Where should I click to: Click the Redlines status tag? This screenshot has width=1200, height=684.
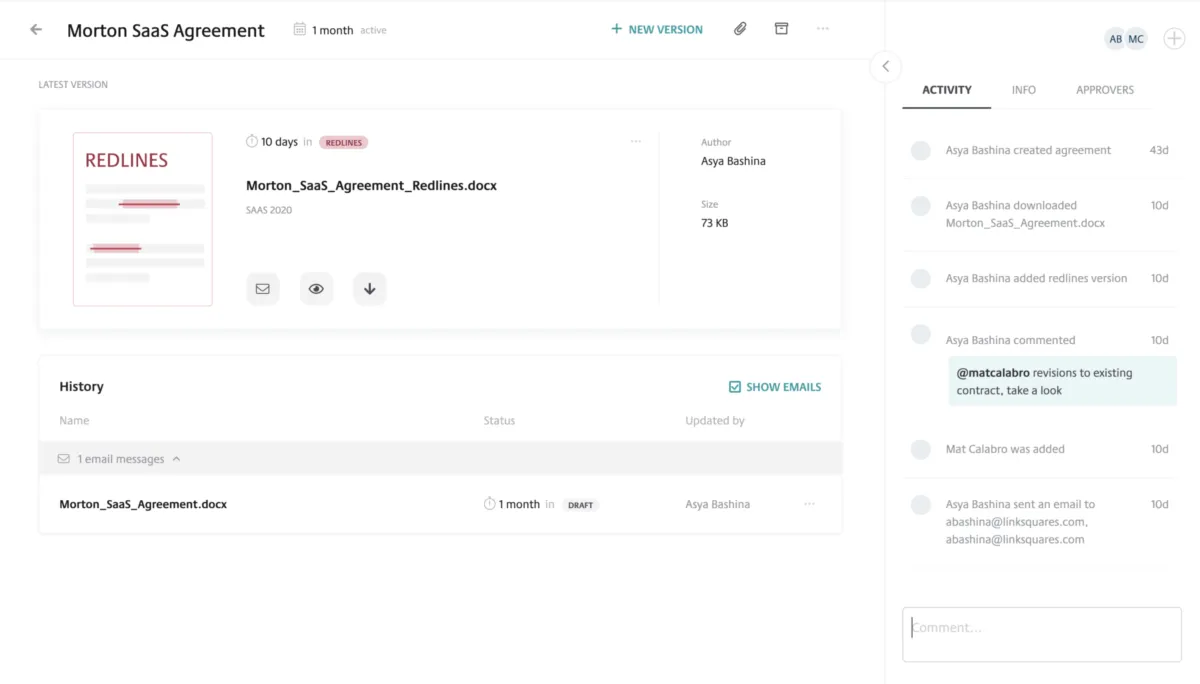tap(343, 143)
